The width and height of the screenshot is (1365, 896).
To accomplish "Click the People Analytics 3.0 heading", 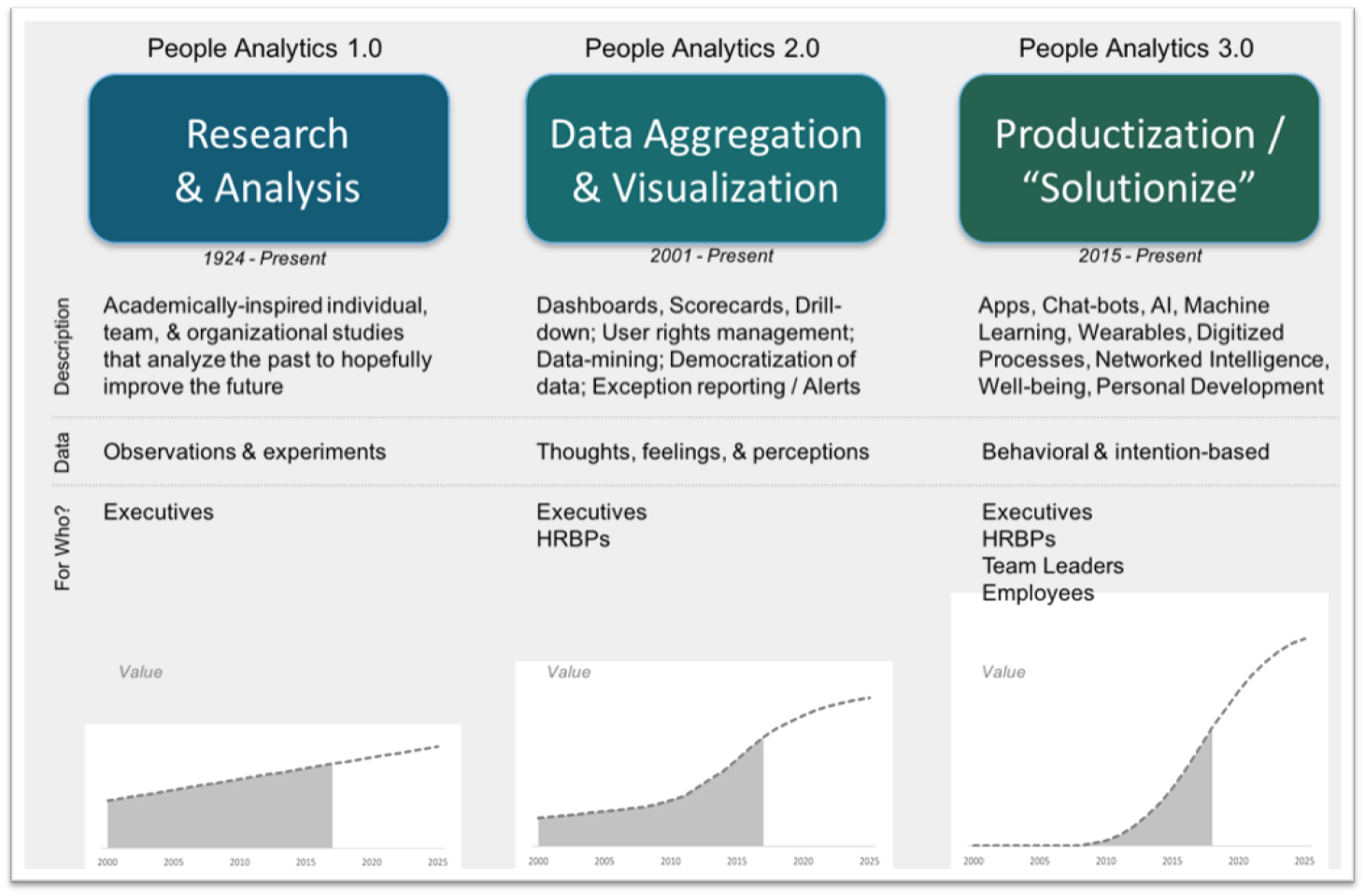I will (1136, 49).
